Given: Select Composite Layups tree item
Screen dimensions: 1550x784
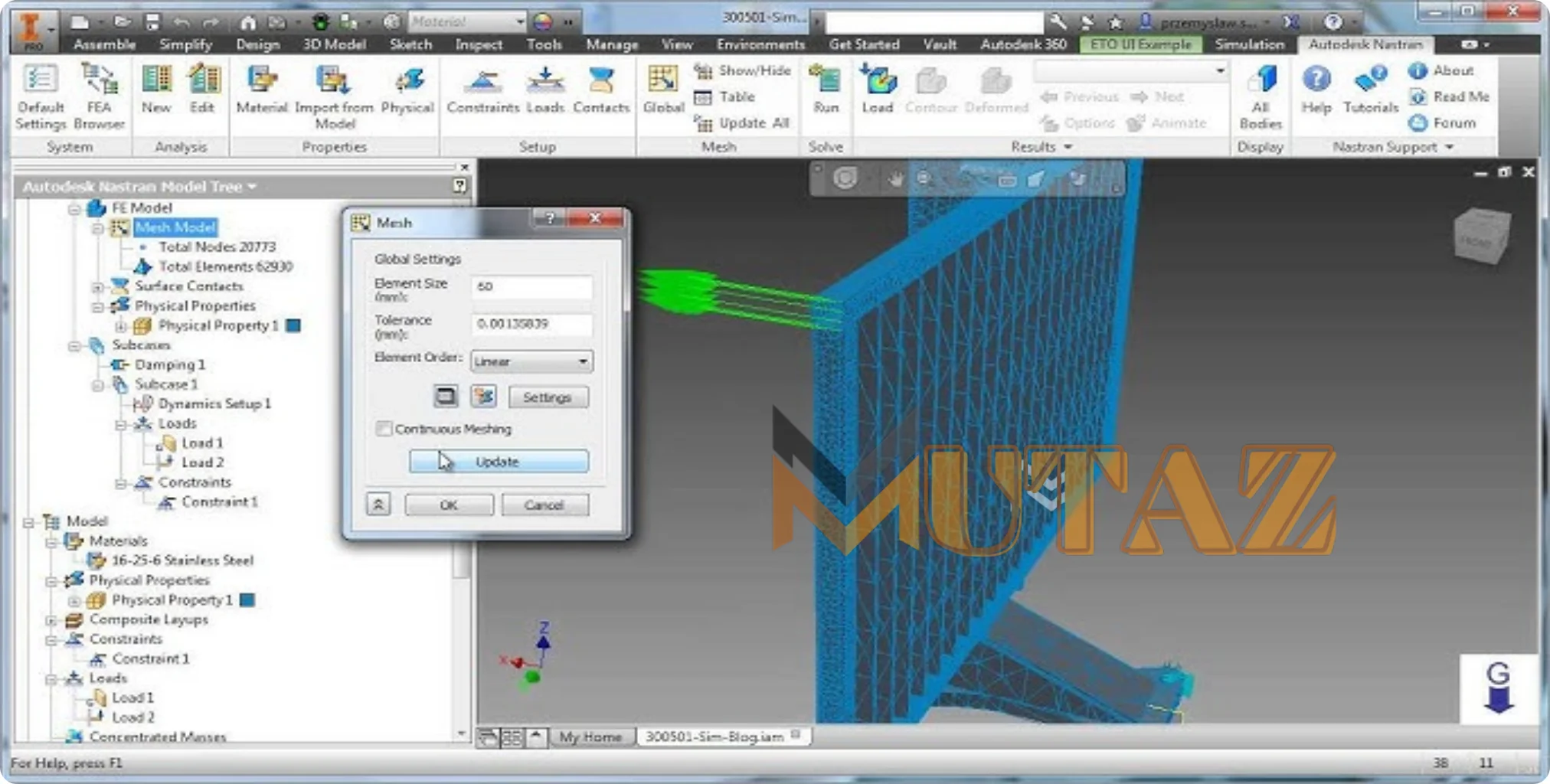Looking at the screenshot, I should tap(149, 619).
